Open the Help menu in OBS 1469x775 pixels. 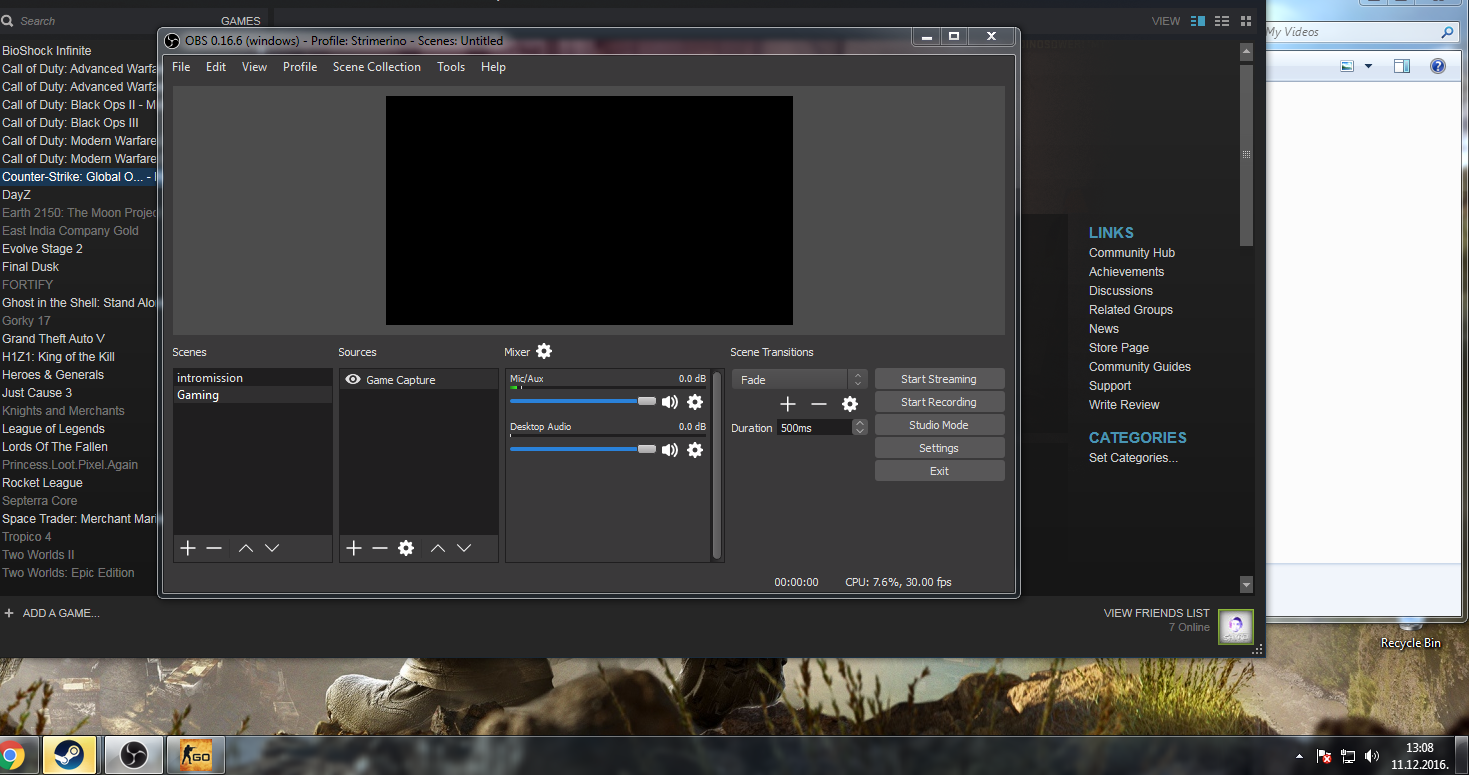(x=493, y=67)
